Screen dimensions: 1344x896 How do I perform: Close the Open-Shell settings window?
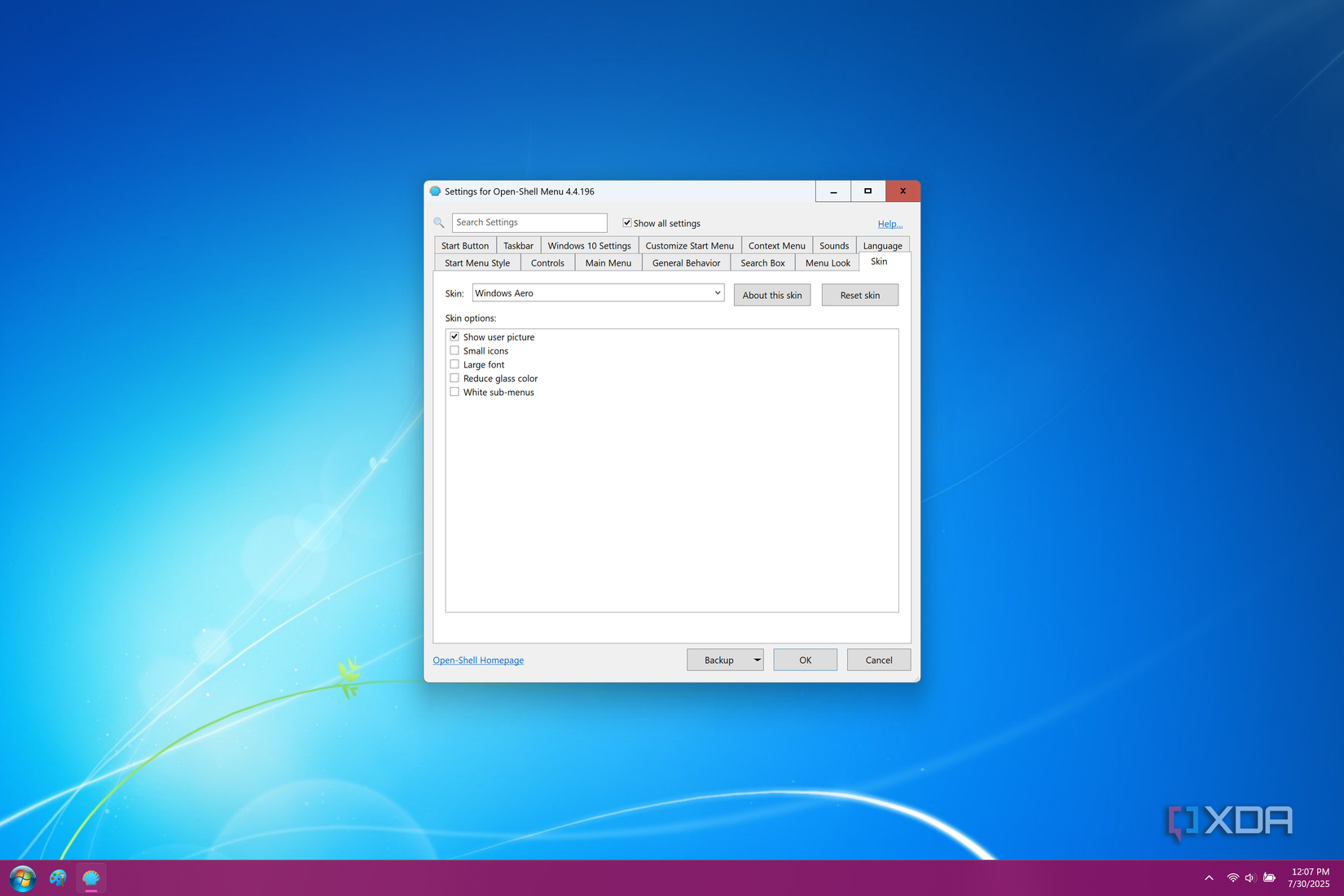pos(903,191)
